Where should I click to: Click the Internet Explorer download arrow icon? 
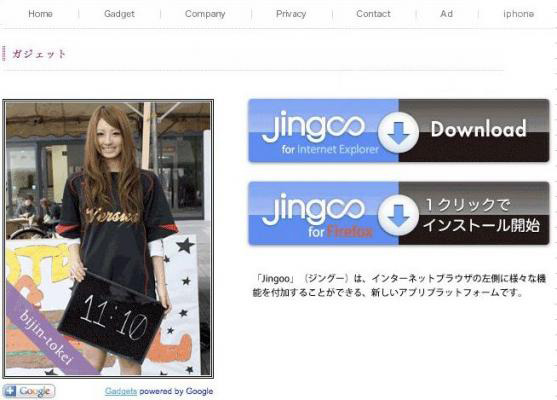(x=398, y=133)
